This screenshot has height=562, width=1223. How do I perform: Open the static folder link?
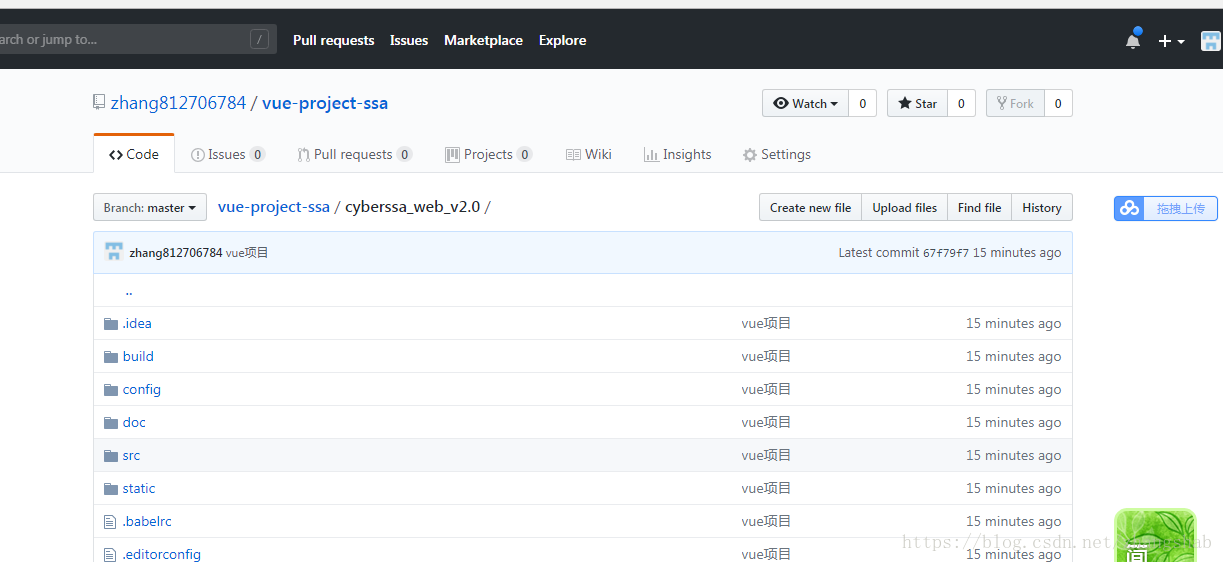pos(139,488)
